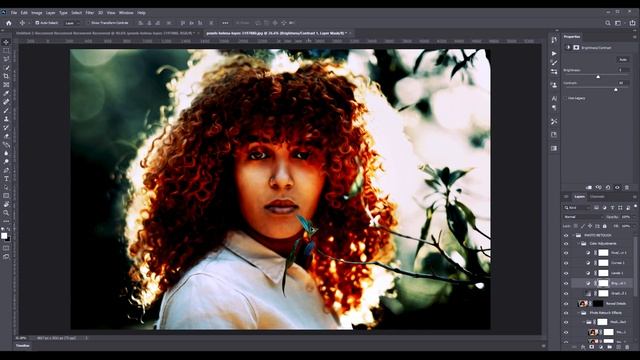Click the more options three dots in options bar
This screenshot has height=360, width=640.
pyautogui.click(x=225, y=23)
